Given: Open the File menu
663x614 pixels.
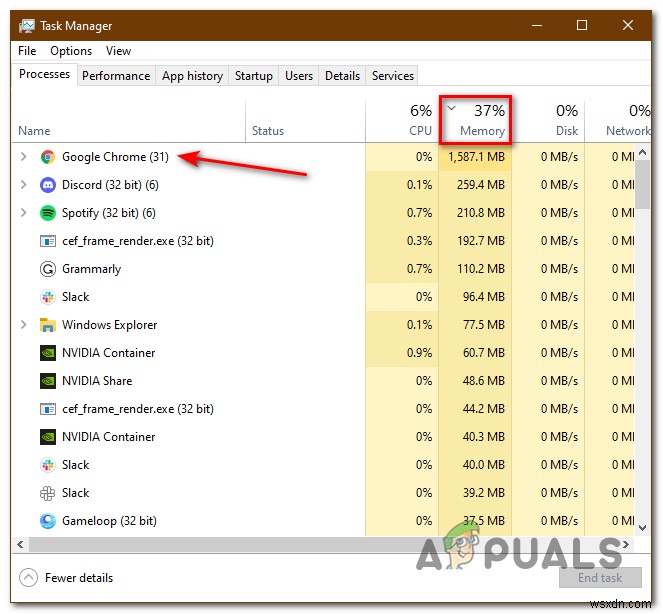Looking at the screenshot, I should [x=27, y=51].
